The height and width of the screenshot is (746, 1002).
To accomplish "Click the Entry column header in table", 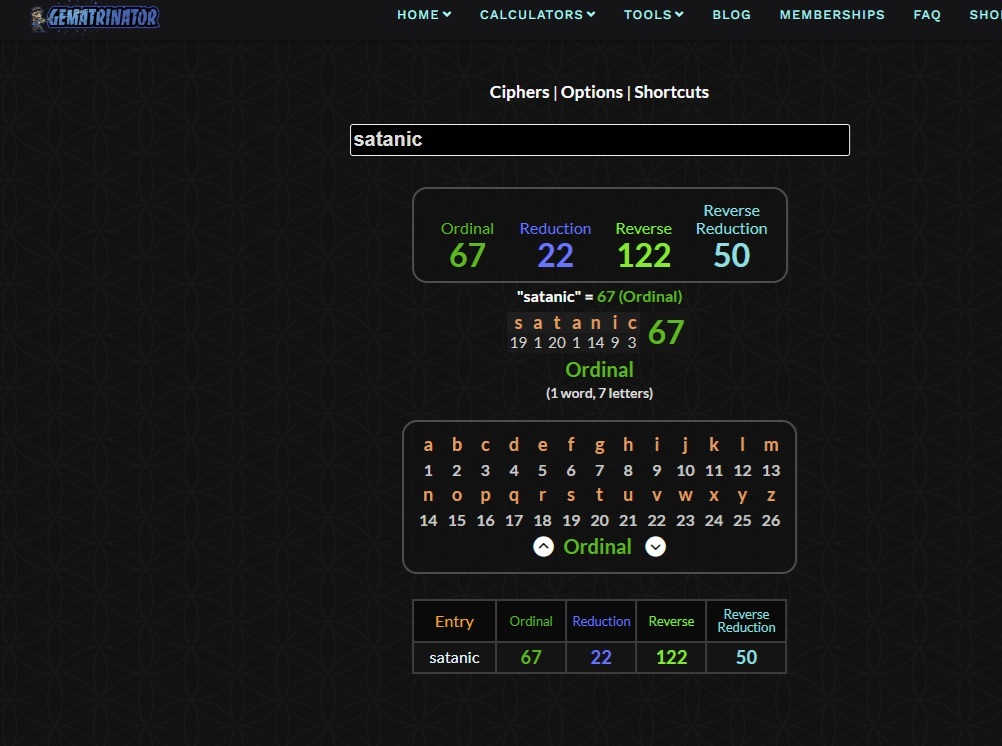I will pos(454,621).
